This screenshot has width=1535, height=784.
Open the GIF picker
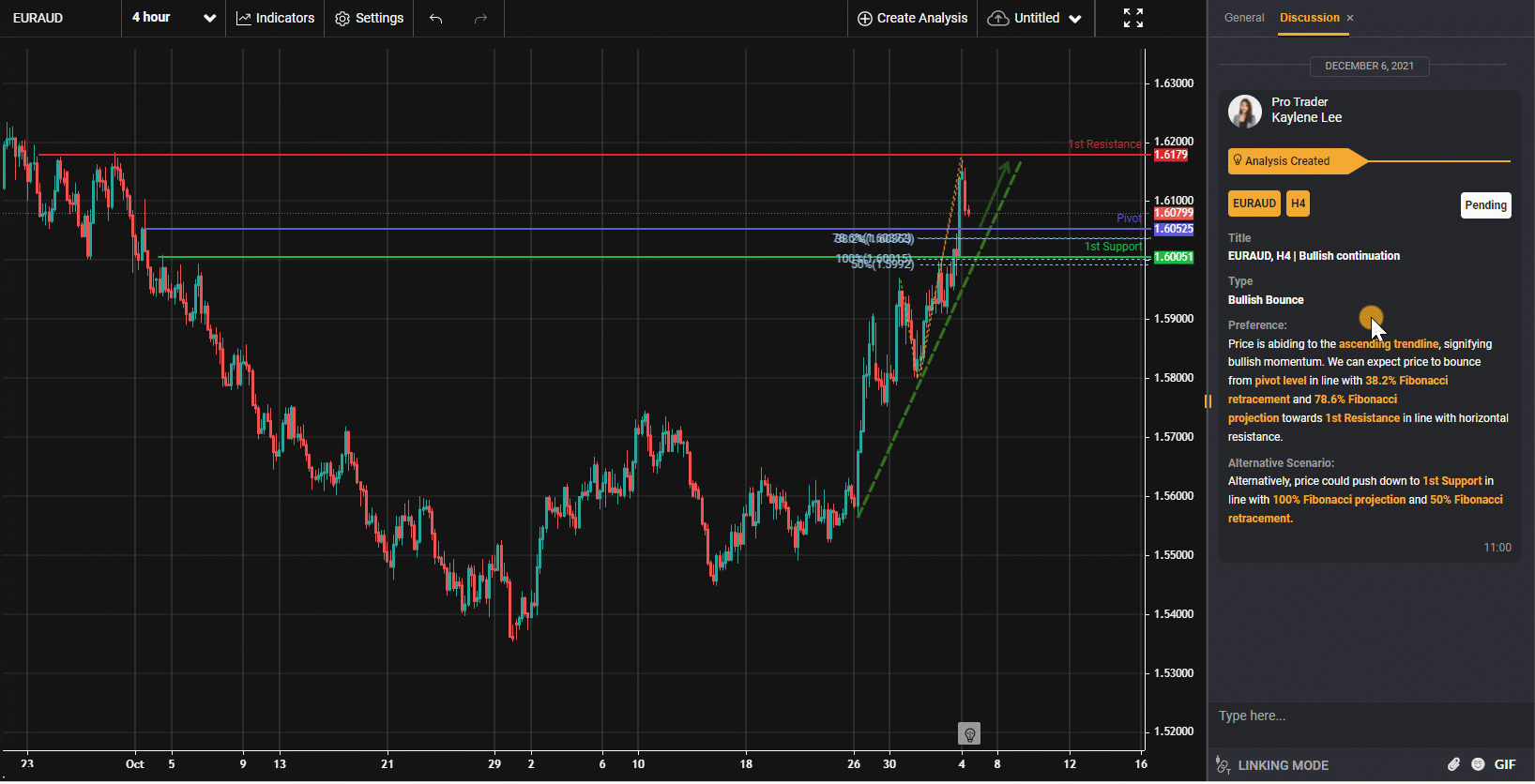point(1505,764)
